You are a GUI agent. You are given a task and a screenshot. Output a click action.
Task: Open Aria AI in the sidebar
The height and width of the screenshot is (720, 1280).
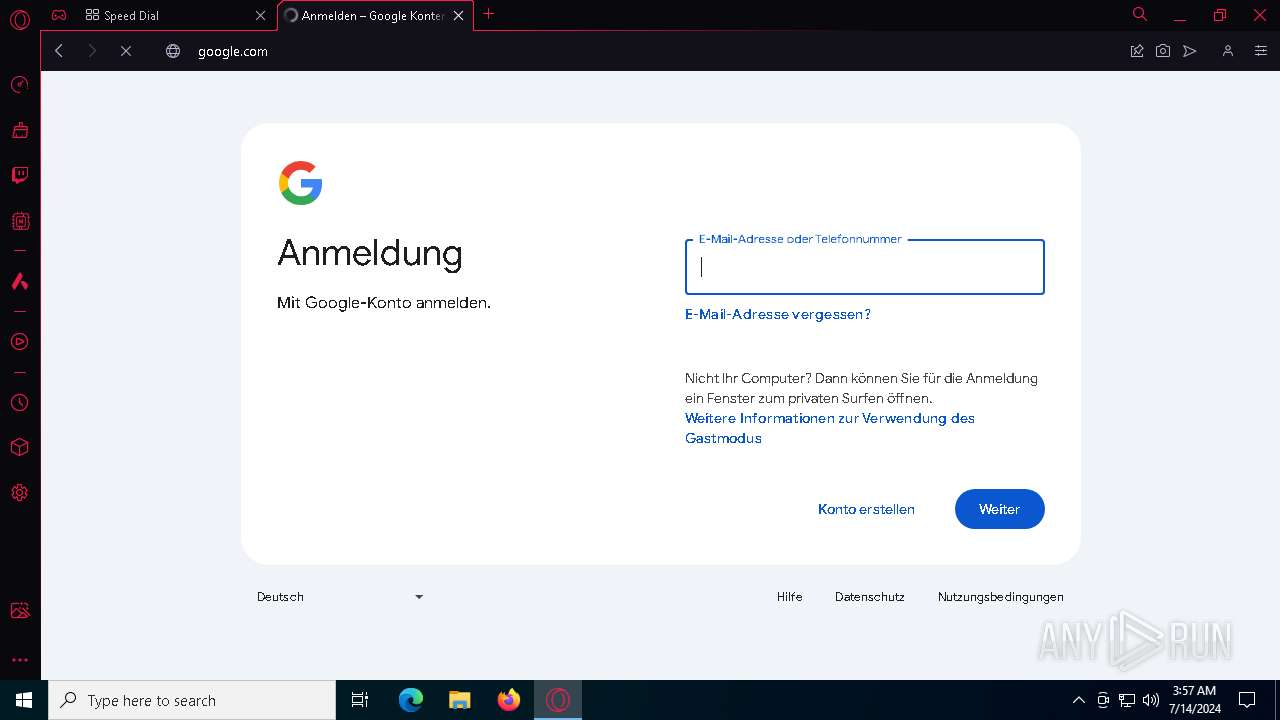click(19, 281)
